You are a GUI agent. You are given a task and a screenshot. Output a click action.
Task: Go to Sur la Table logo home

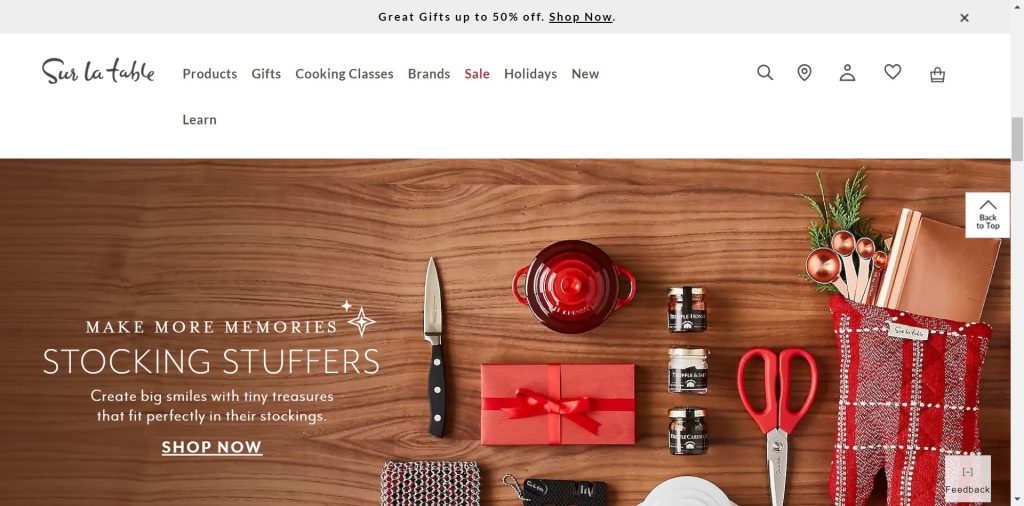coord(99,71)
